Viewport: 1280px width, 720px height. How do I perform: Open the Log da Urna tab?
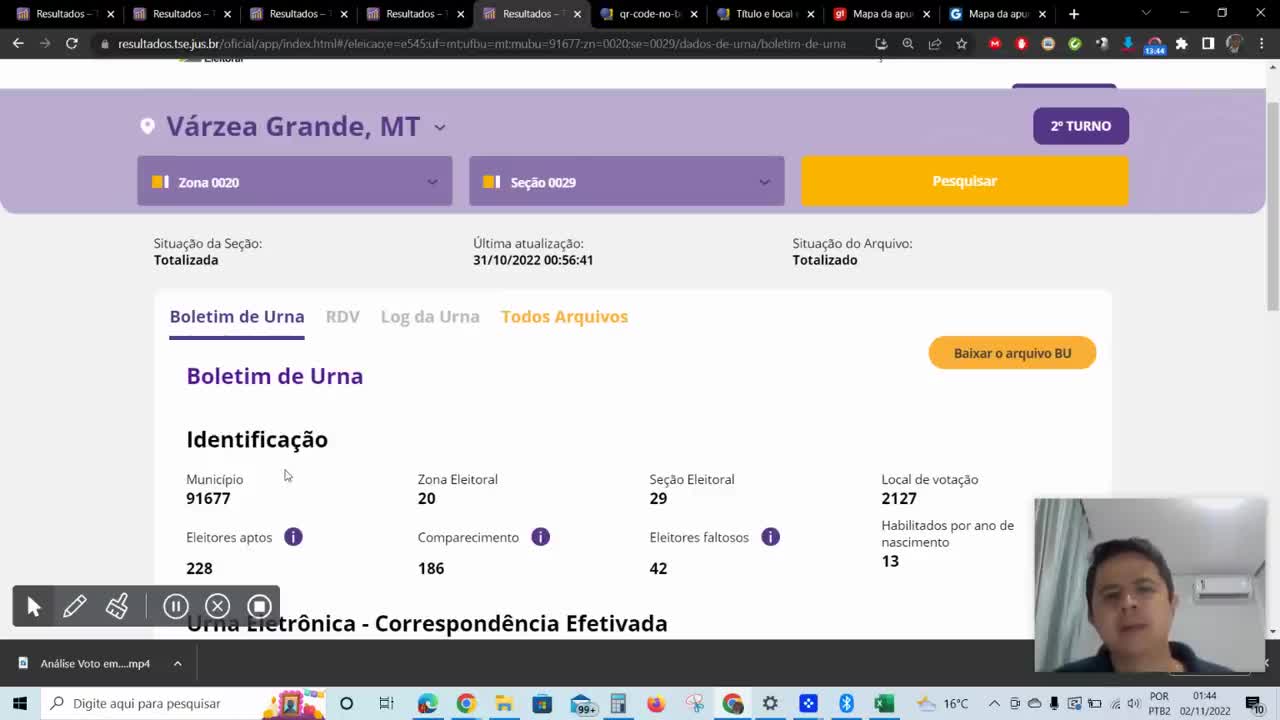click(430, 317)
